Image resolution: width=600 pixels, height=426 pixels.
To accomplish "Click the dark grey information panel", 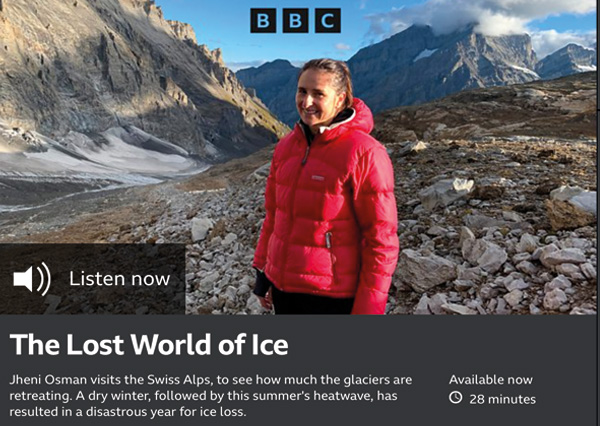I will click(x=300, y=370).
